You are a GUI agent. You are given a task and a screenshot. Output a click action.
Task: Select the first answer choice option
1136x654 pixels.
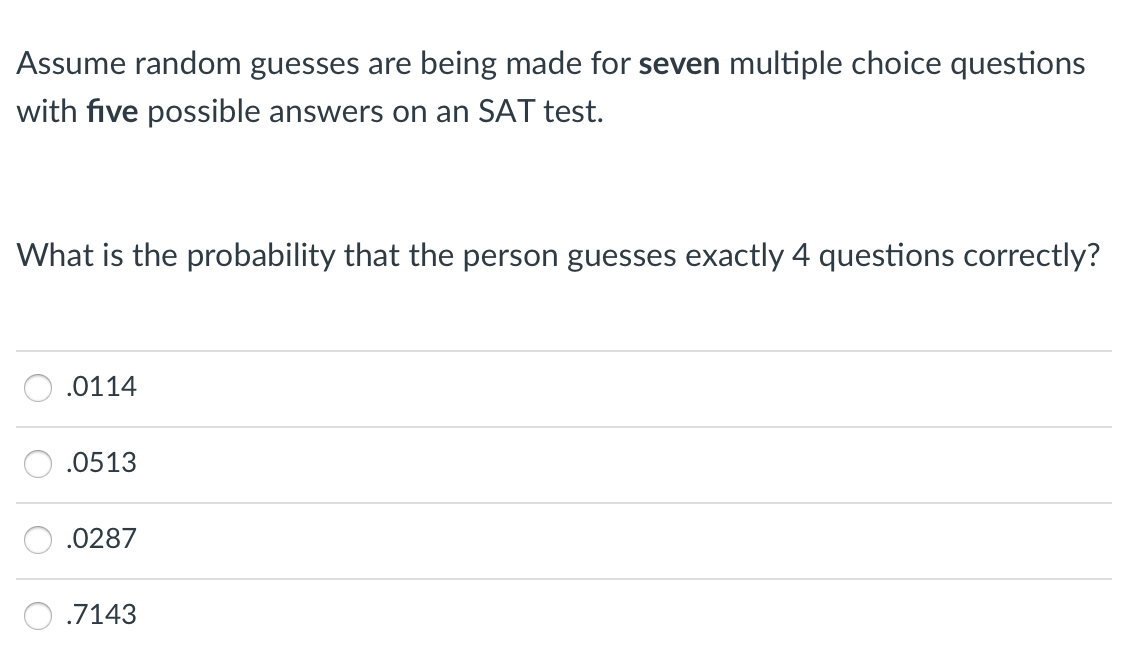37,388
